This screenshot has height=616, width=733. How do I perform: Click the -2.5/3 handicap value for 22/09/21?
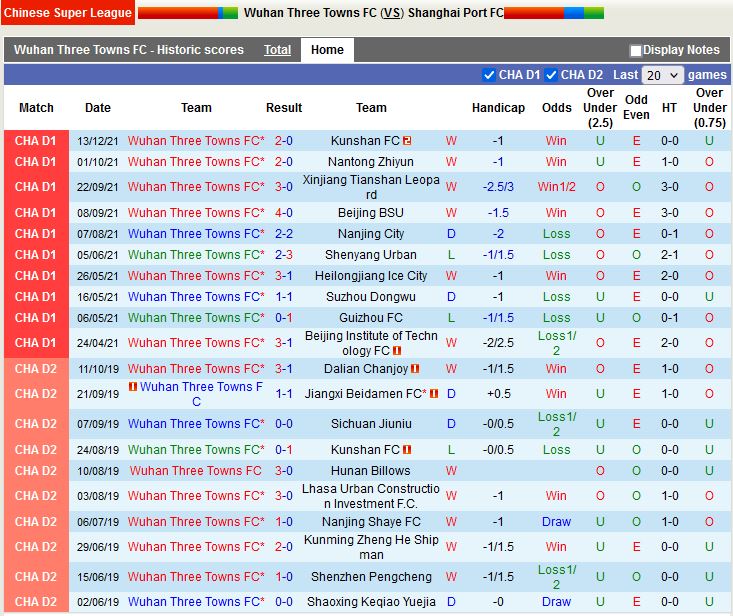[x=498, y=187]
